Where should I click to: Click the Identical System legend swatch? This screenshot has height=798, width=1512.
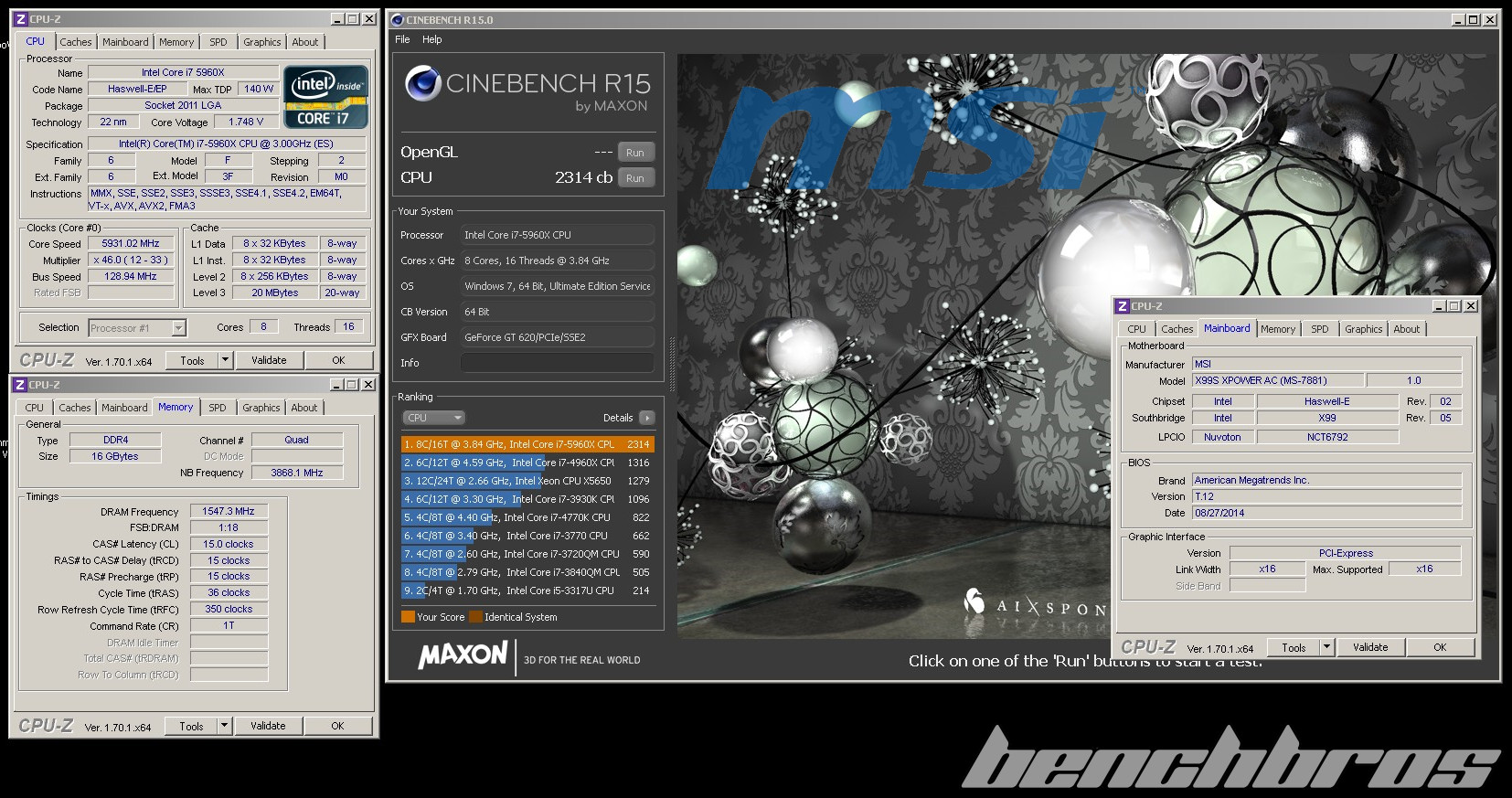pyautogui.click(x=475, y=617)
